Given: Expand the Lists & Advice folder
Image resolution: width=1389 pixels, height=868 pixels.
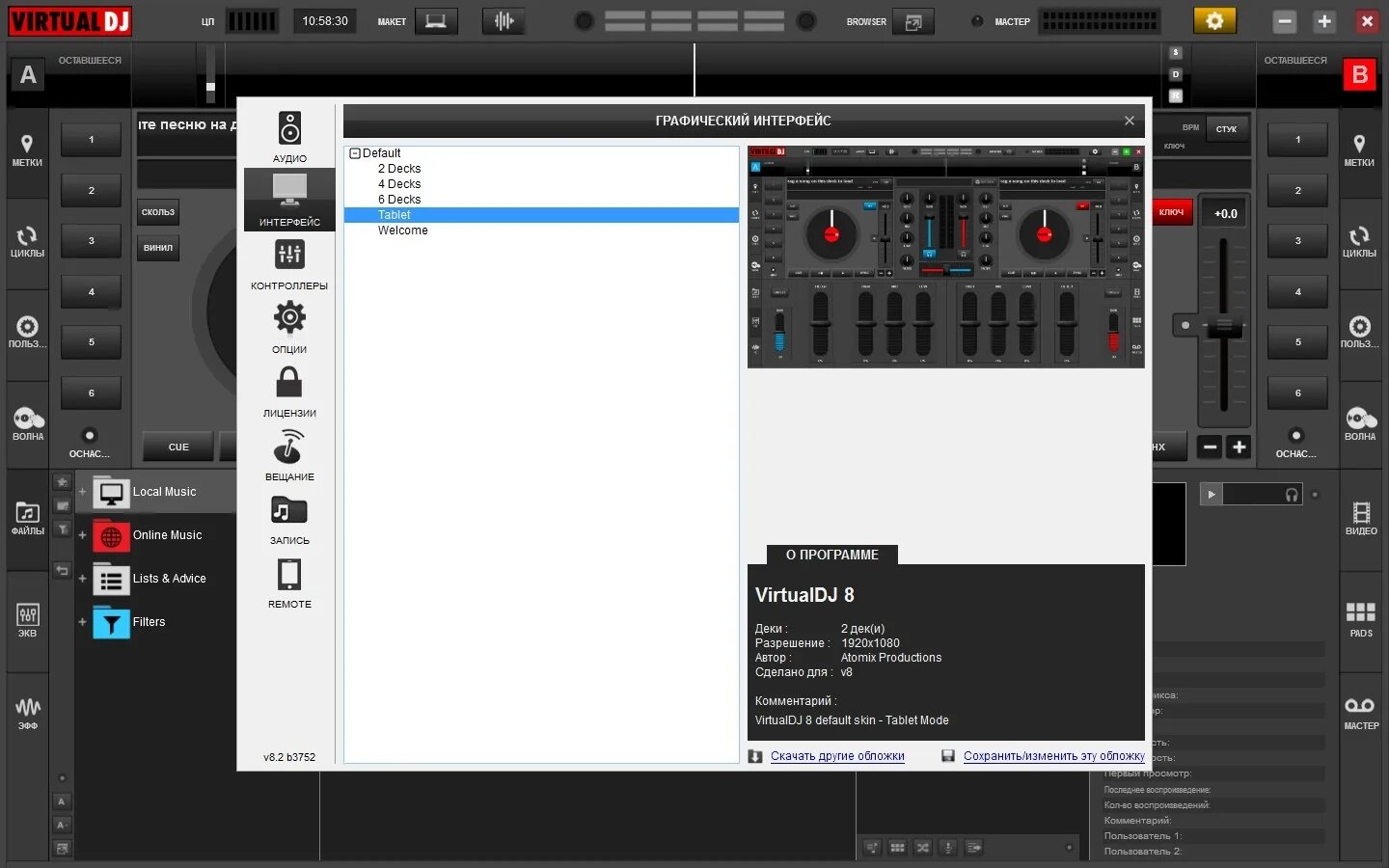Looking at the screenshot, I should [82, 579].
